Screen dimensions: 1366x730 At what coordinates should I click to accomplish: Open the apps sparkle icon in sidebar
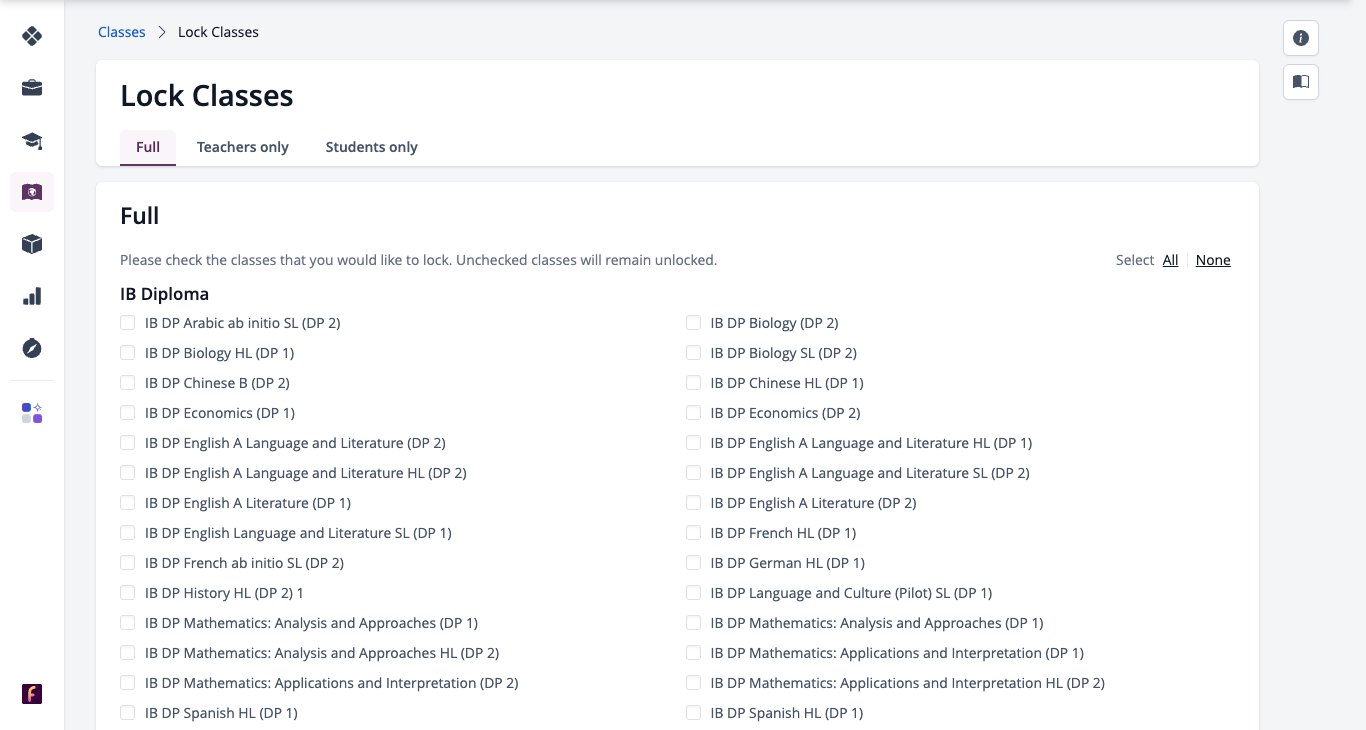click(x=32, y=413)
